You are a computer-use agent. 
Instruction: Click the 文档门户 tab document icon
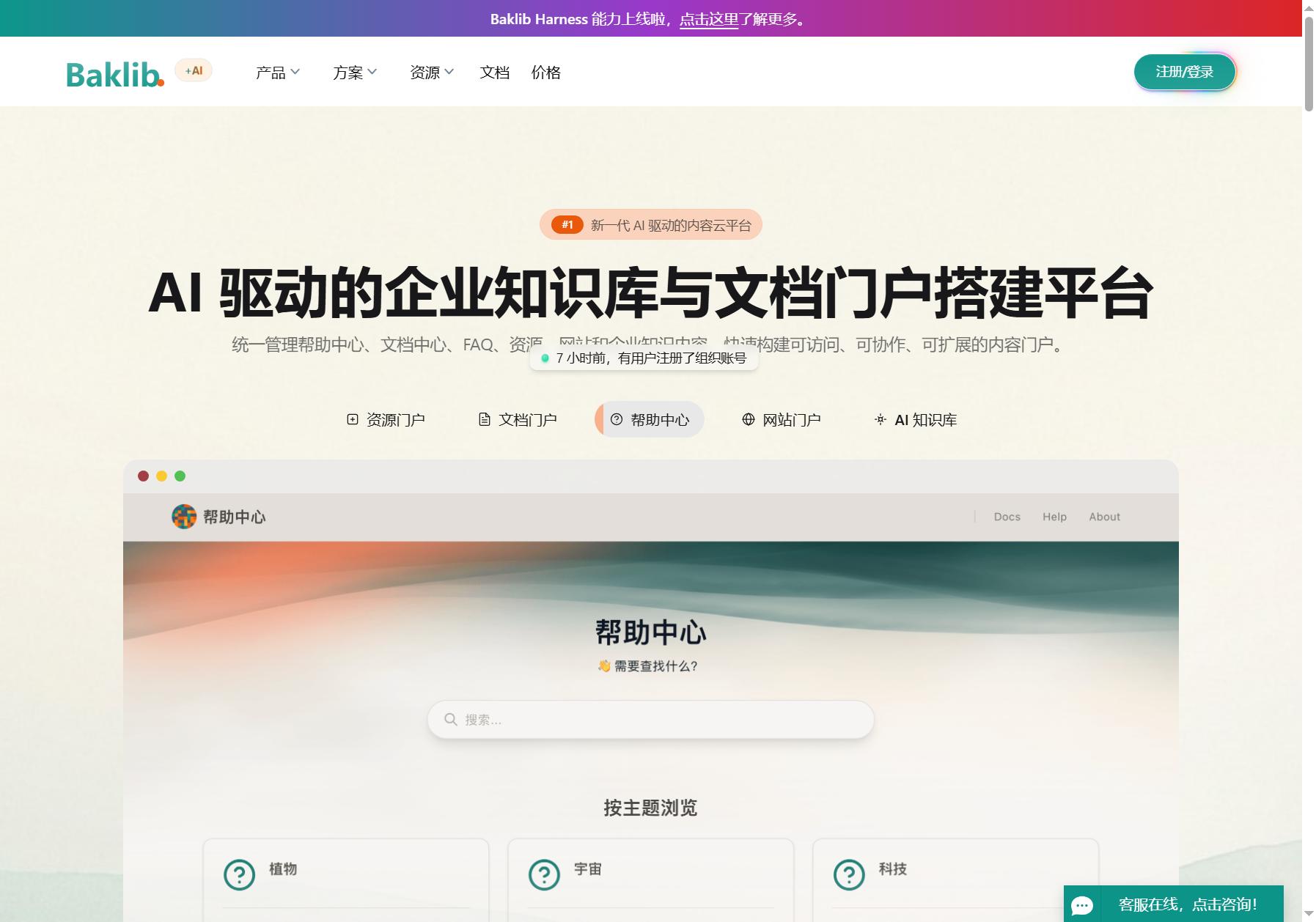pyautogui.click(x=485, y=419)
